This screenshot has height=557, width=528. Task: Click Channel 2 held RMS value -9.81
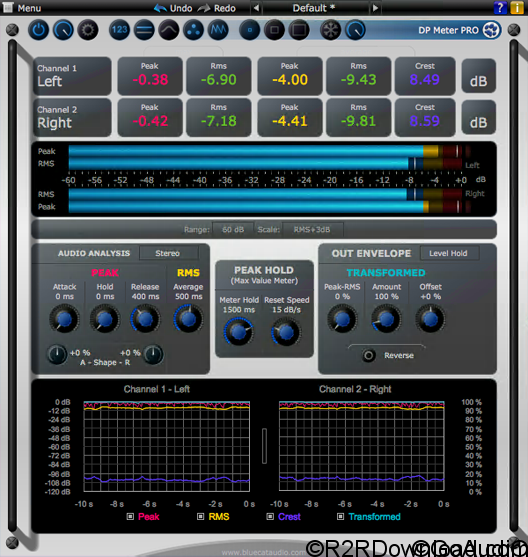[359, 121]
